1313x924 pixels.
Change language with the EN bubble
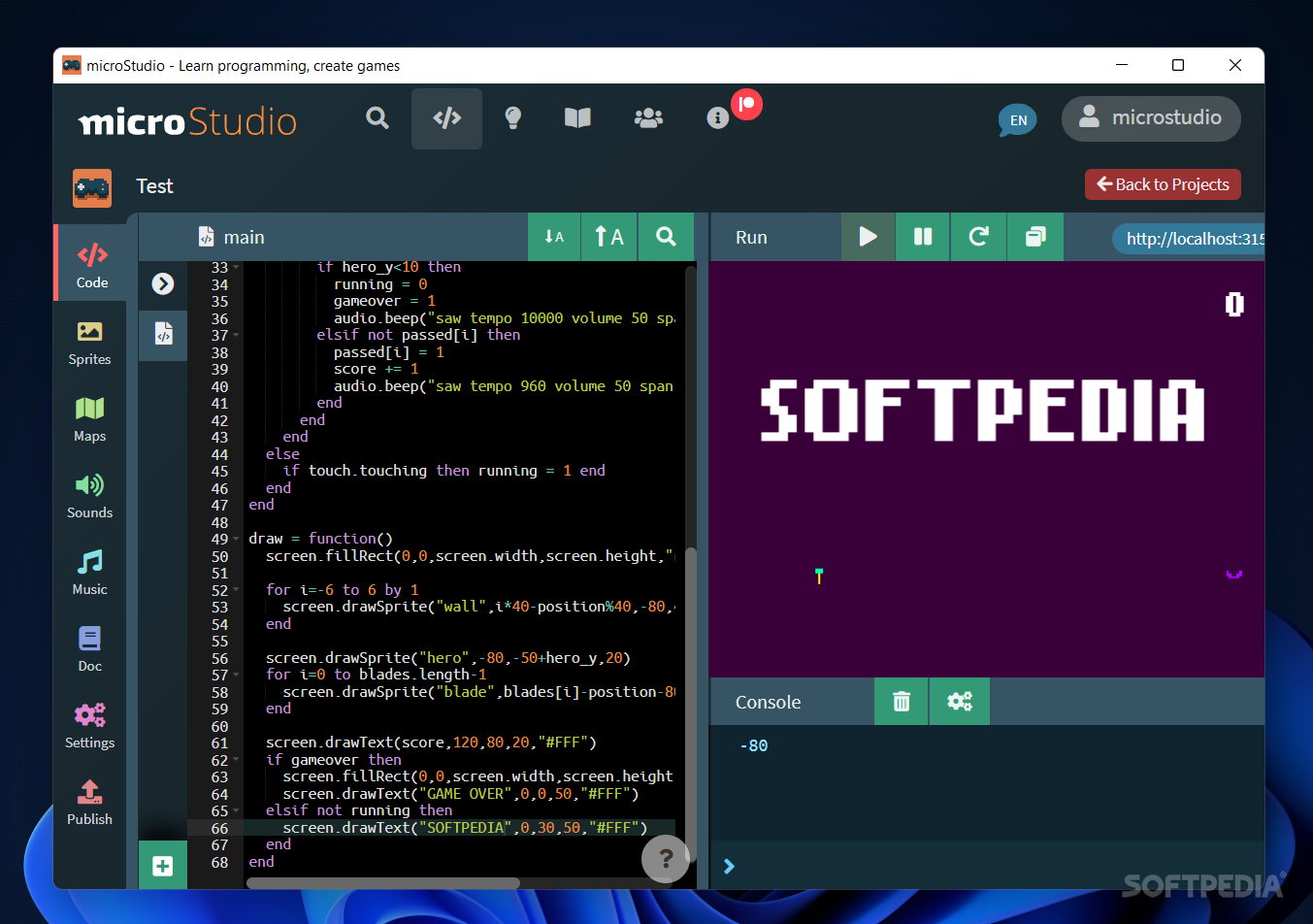pos(1018,120)
